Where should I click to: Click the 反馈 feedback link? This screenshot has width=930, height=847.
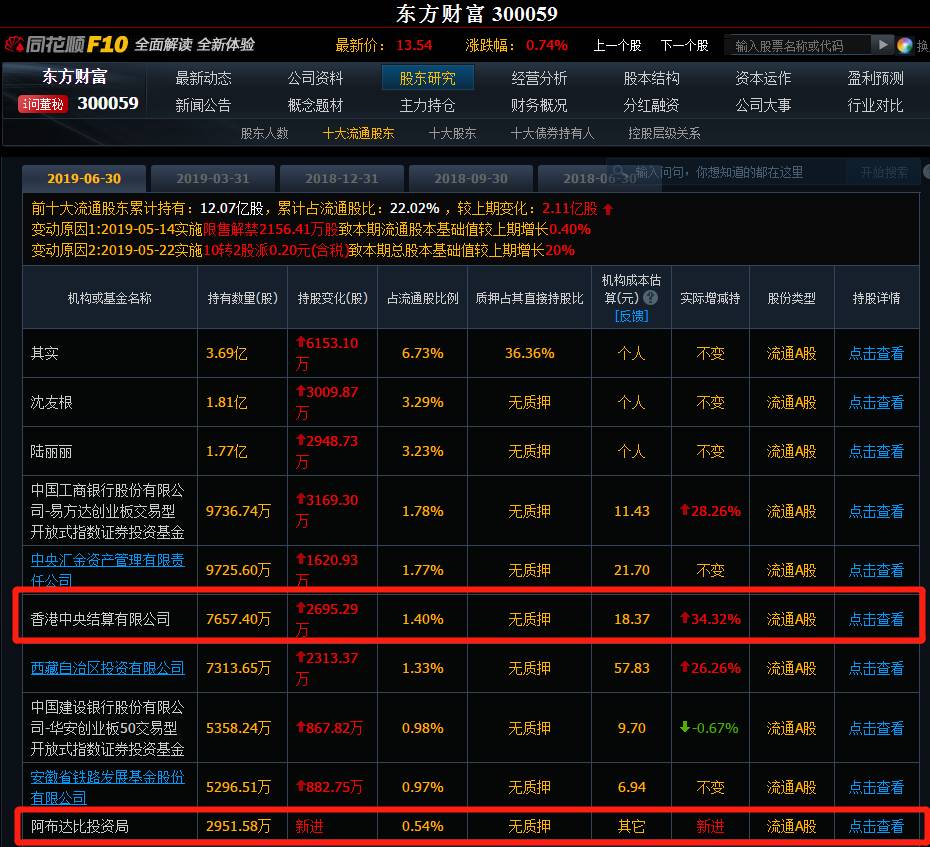[x=632, y=316]
